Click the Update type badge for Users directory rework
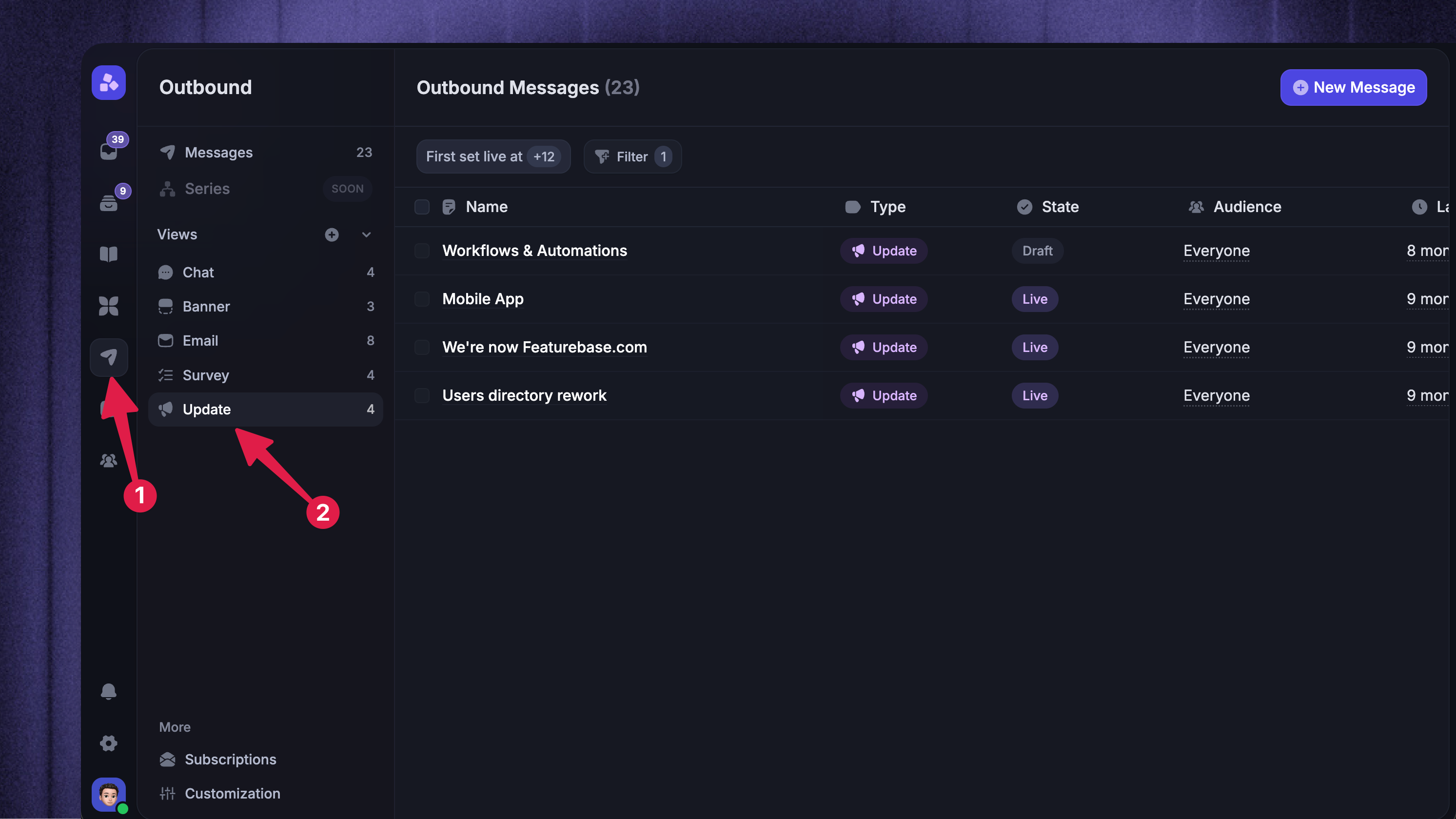This screenshot has height=819, width=1456. pos(884,396)
